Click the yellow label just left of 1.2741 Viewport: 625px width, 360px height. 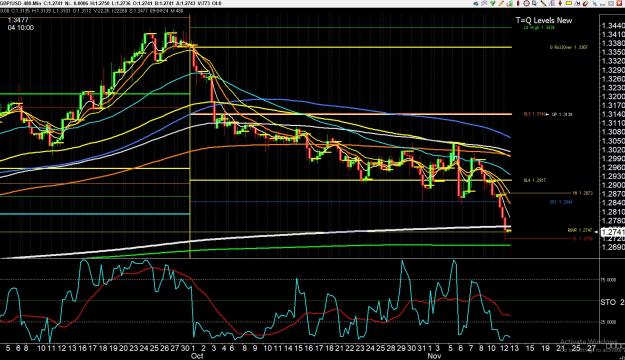pos(580,230)
